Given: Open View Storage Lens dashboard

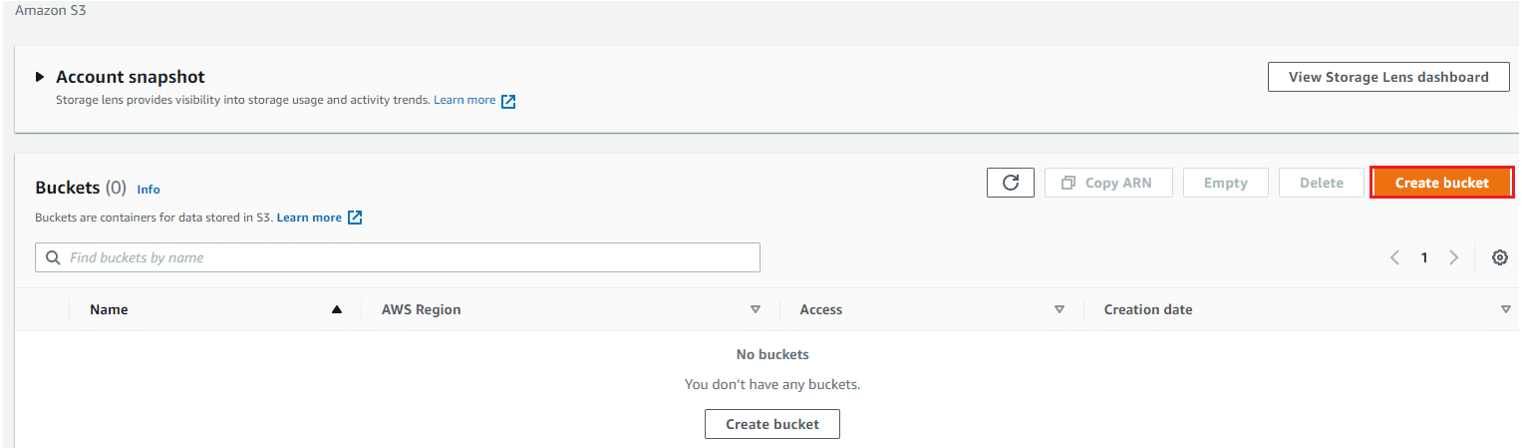Looking at the screenshot, I should (1388, 77).
